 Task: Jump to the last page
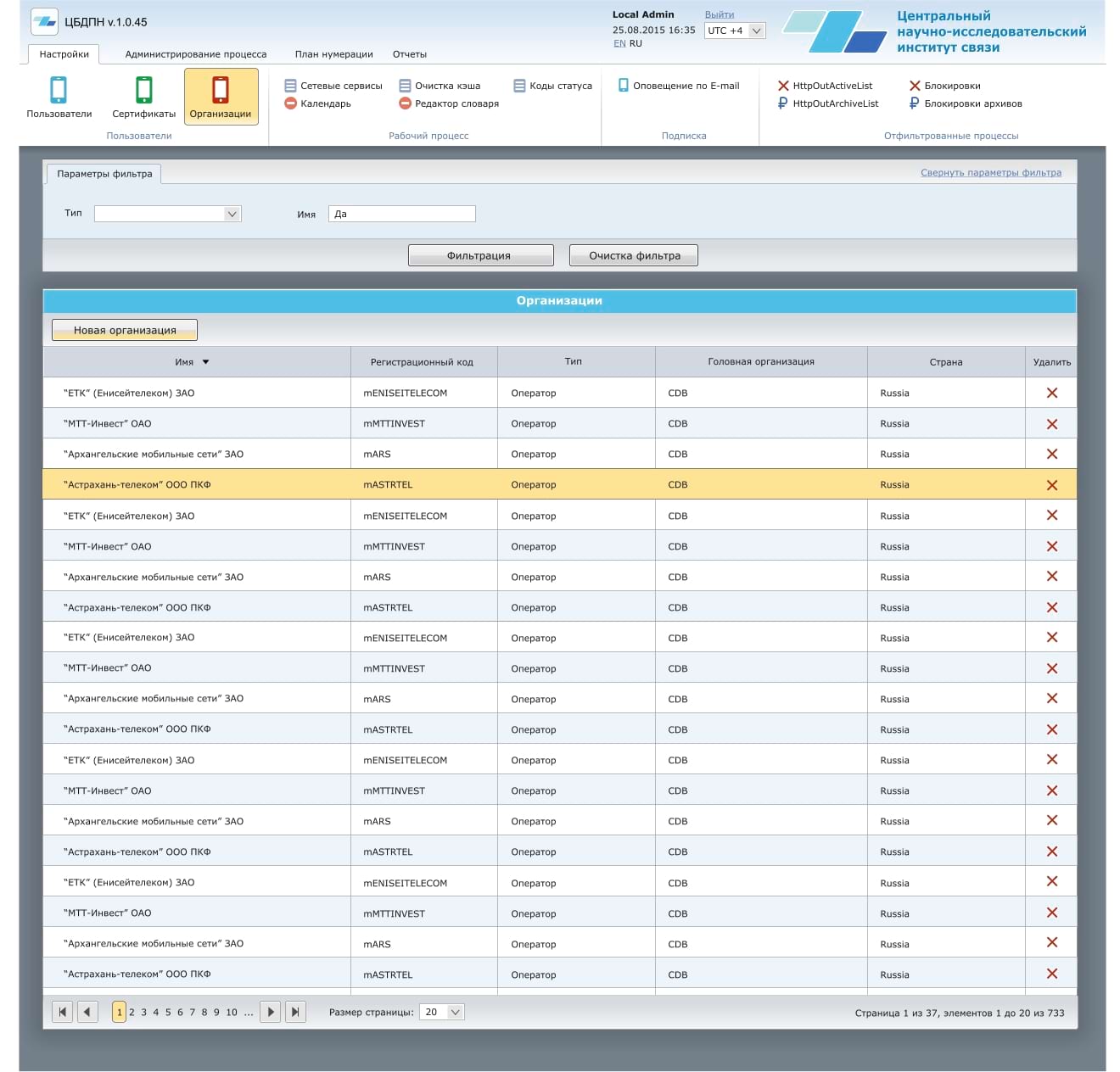(294, 1012)
